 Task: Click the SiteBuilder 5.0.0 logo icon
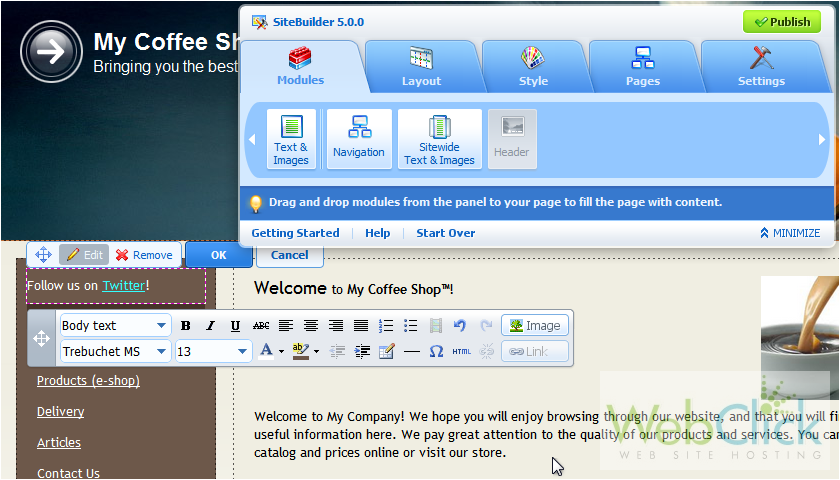260,22
